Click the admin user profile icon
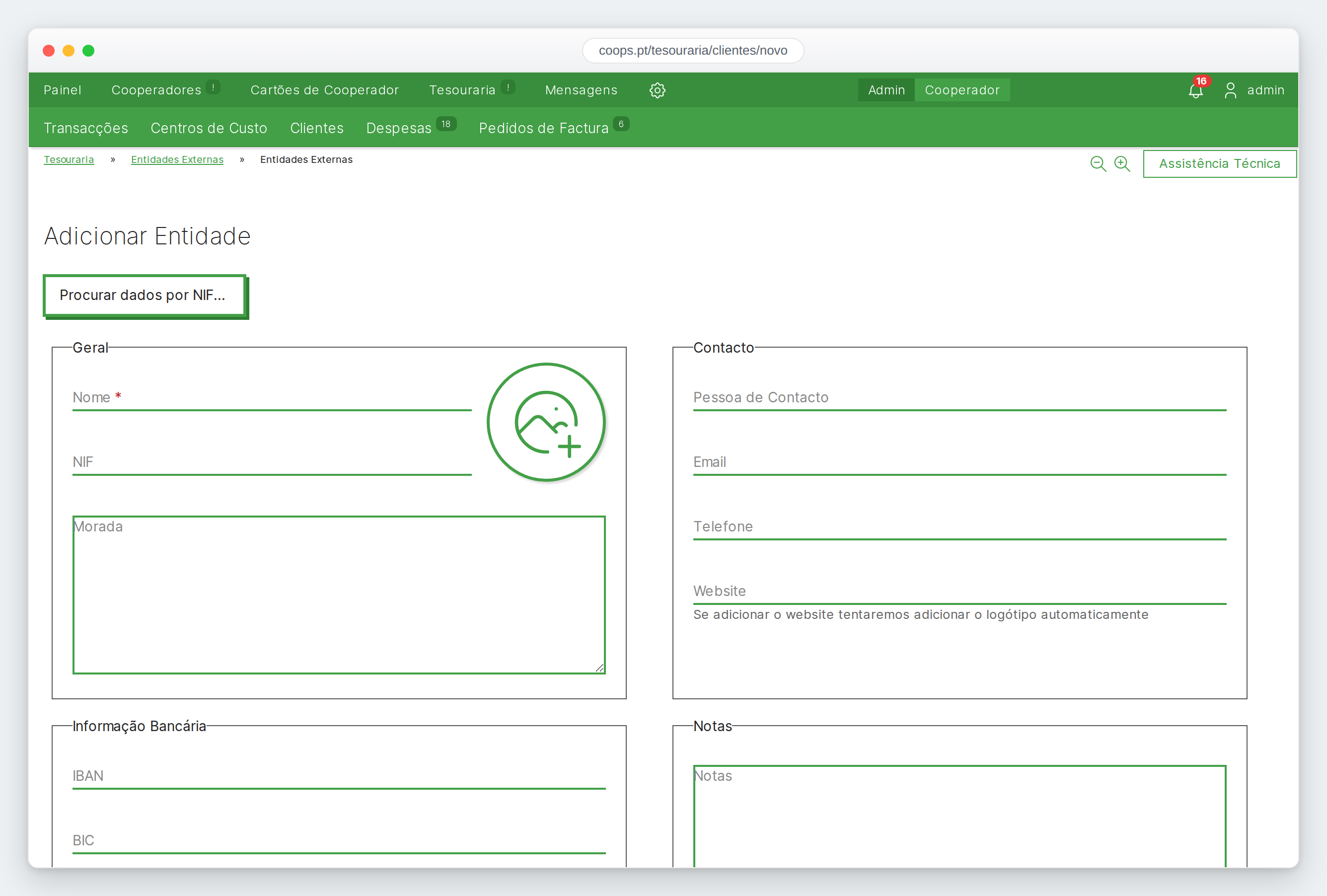The image size is (1327, 896). click(x=1231, y=90)
